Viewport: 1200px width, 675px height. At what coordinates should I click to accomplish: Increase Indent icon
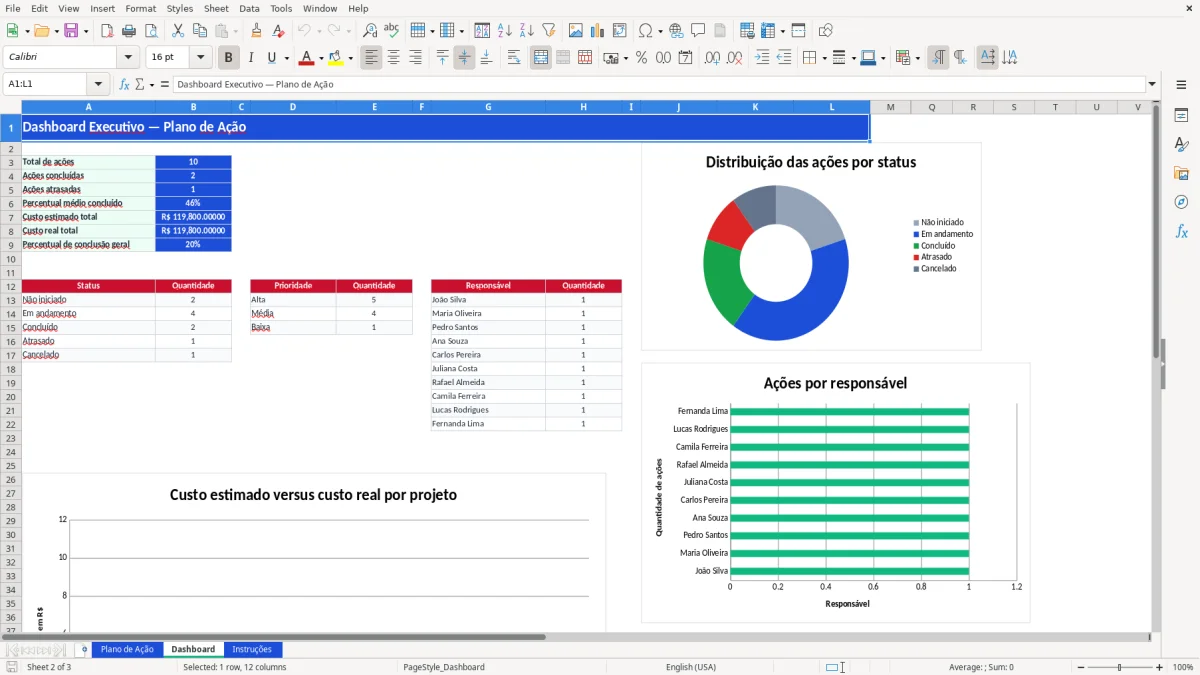(762, 58)
